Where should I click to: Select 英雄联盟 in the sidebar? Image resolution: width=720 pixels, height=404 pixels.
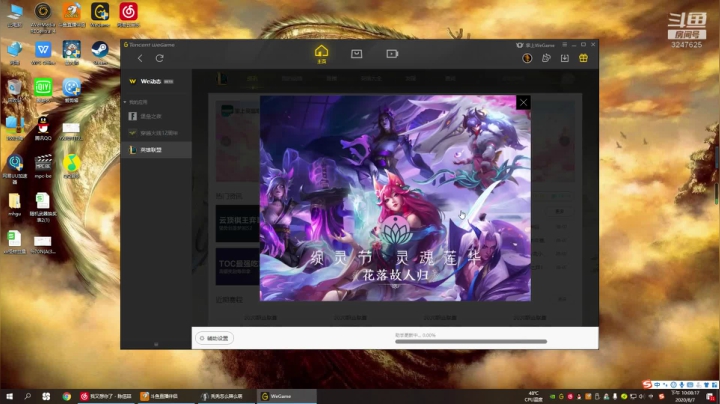[156, 150]
